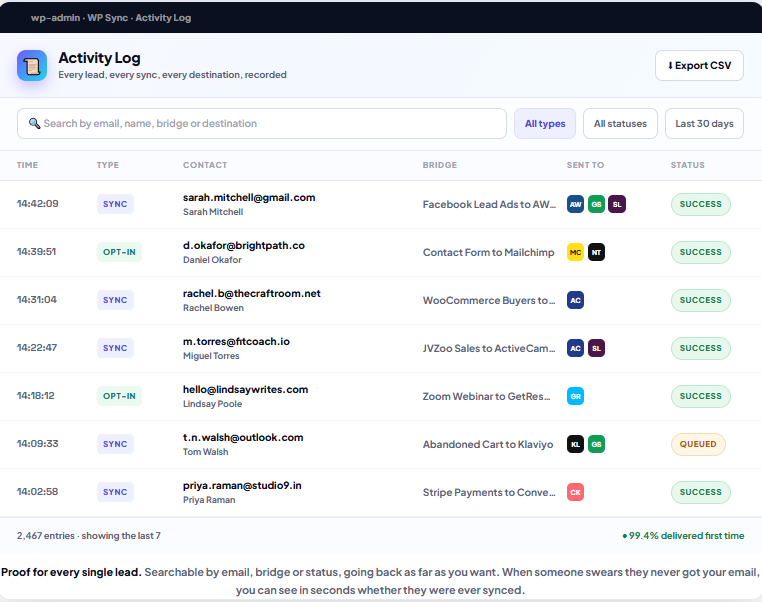Screen dimensions: 762x602
Task: Open contact hello@lindsaywrites.com
Action: (245, 390)
